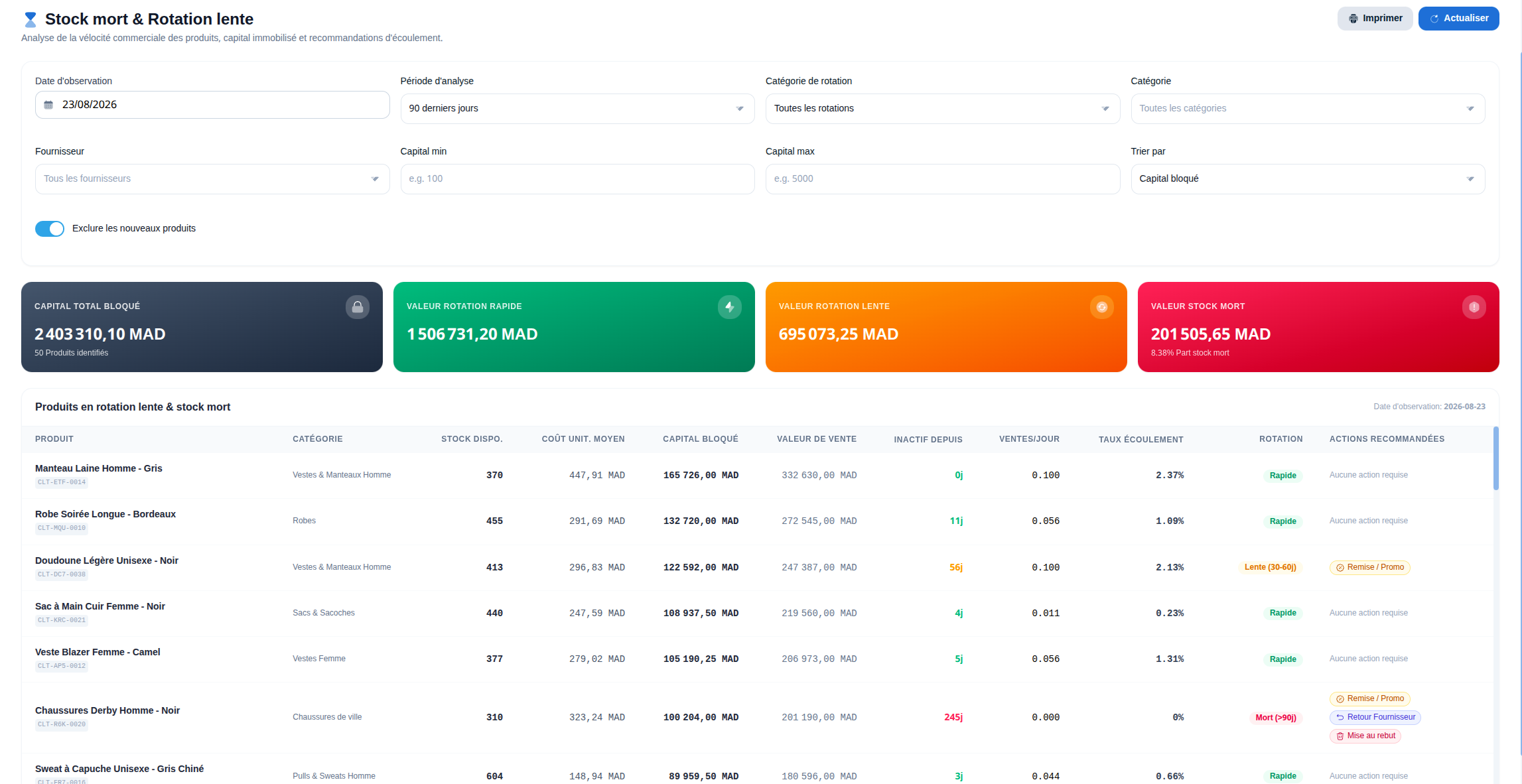The width and height of the screenshot is (1522, 784).
Task: Click product Robe Soirée Longue - Bordeaux
Action: (105, 514)
